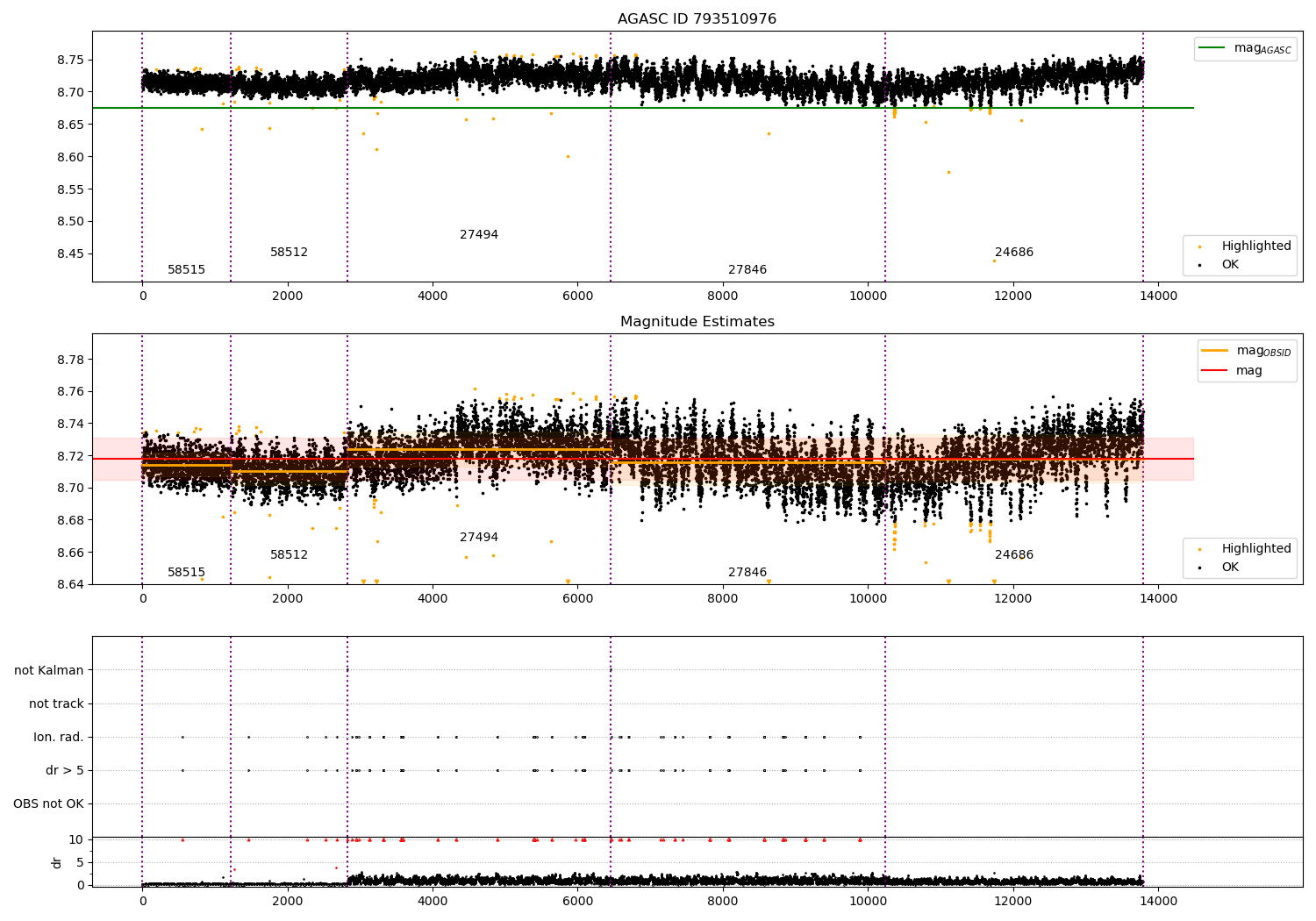Click the OBSID label 58512 in the middle plot
Screen dimensions: 1316x921
289,555
